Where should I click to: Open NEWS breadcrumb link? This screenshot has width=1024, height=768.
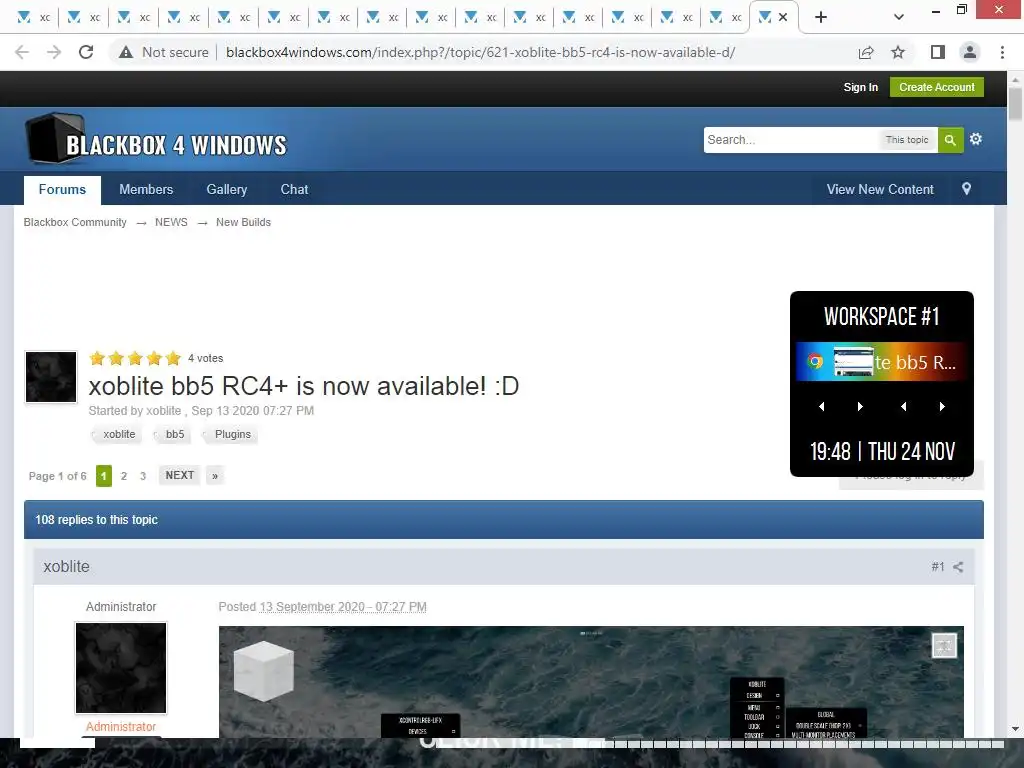(171, 222)
